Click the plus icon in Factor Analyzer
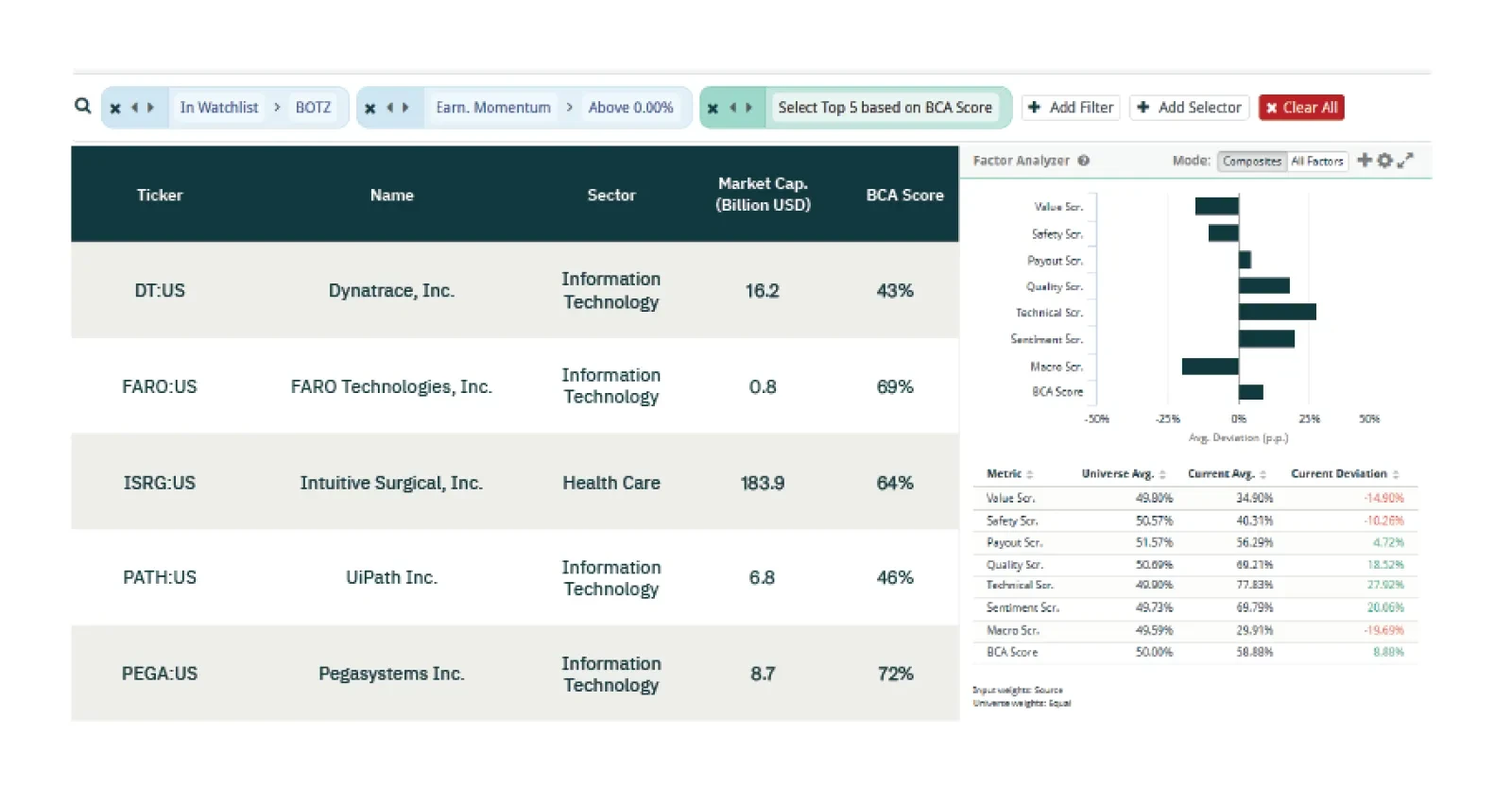This screenshot has width=1512, height=786. click(x=1364, y=161)
